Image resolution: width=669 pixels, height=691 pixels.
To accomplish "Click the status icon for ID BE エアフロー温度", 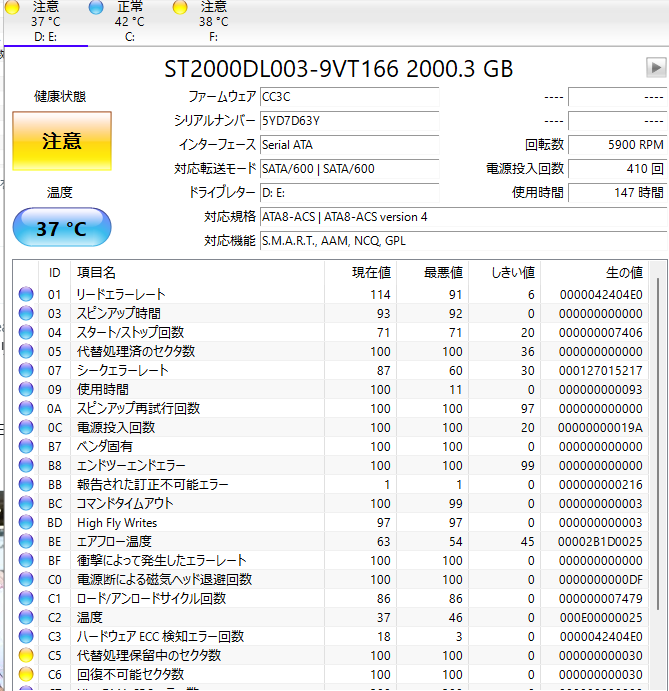I will point(26,541).
